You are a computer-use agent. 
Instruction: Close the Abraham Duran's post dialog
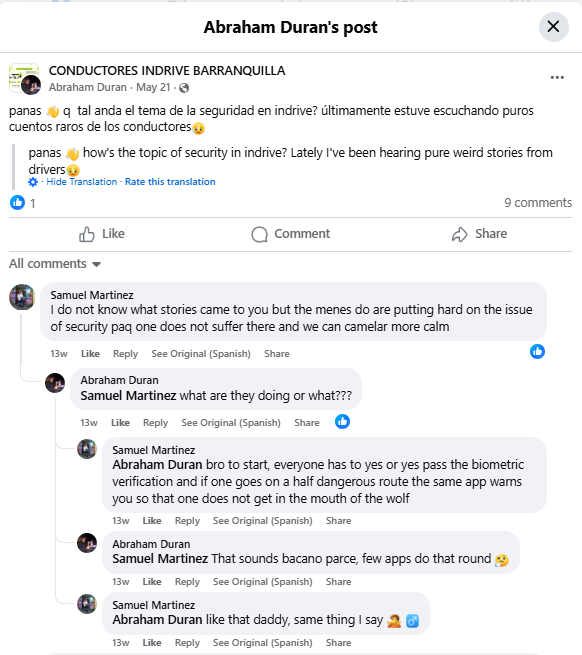coord(553,27)
